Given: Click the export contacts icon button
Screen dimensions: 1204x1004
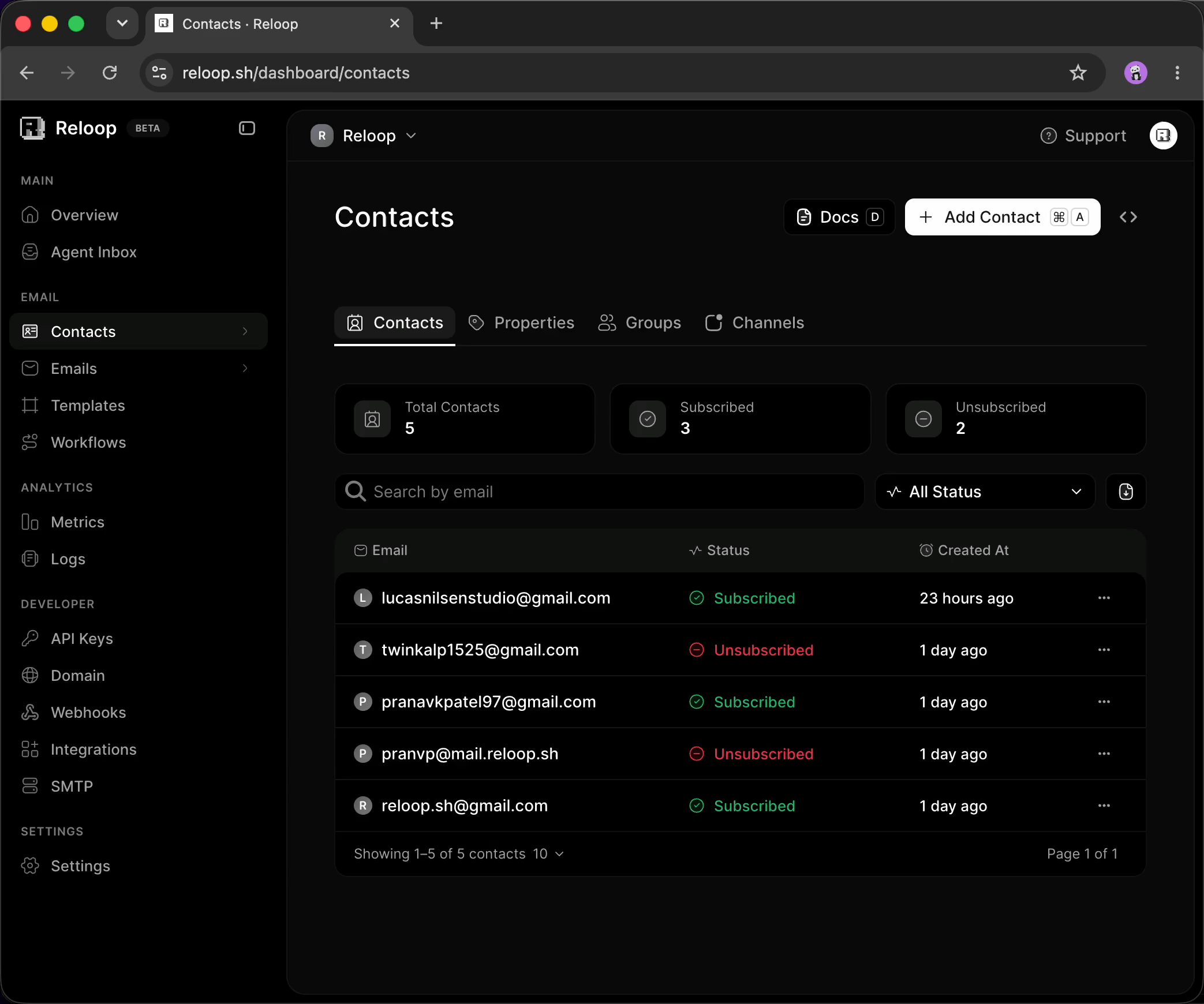Looking at the screenshot, I should [1126, 492].
